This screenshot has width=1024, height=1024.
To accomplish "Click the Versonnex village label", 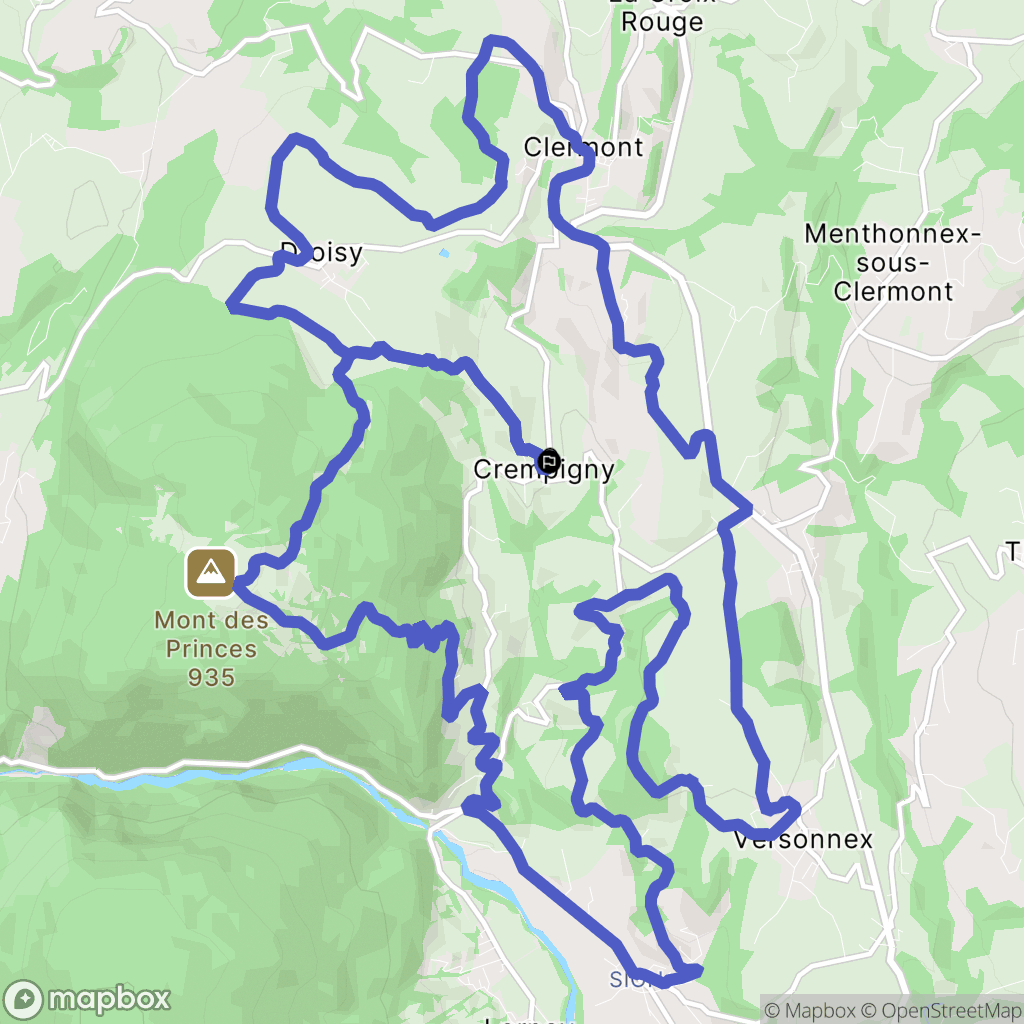I will [x=803, y=839].
